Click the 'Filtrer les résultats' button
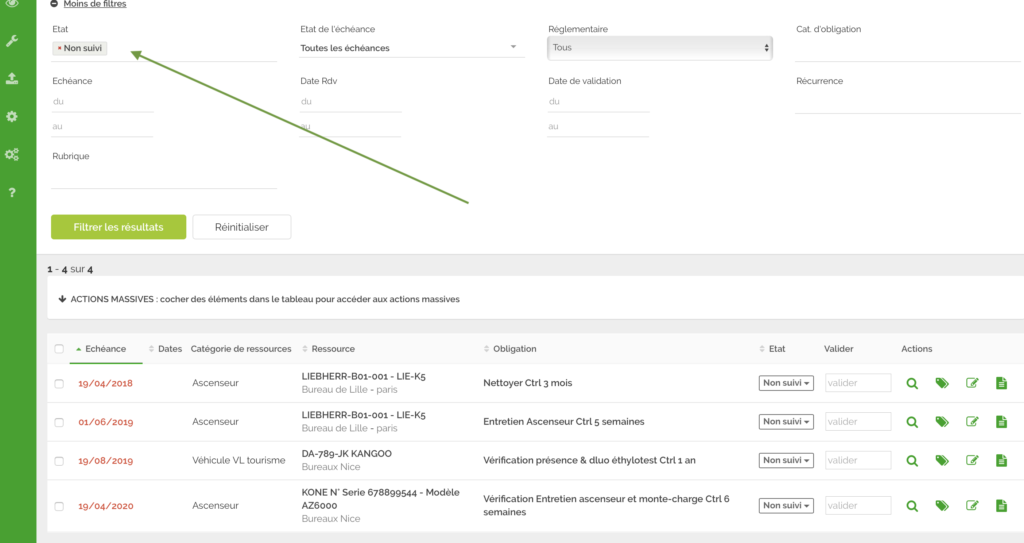This screenshot has width=1024, height=543. tap(118, 227)
